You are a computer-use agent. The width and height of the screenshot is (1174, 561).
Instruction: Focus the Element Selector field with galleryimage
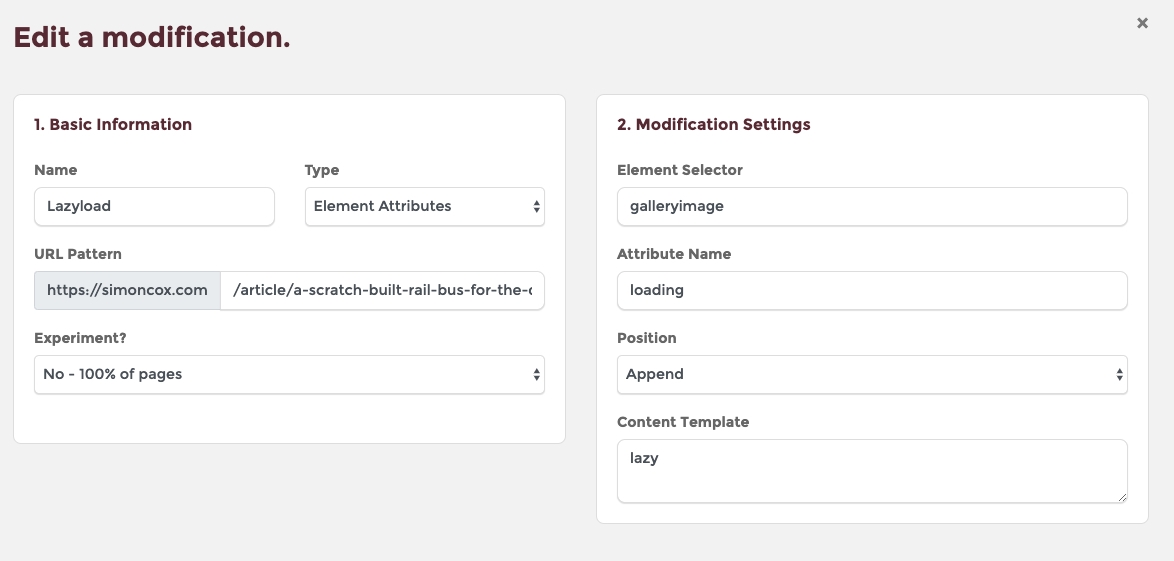tap(871, 206)
